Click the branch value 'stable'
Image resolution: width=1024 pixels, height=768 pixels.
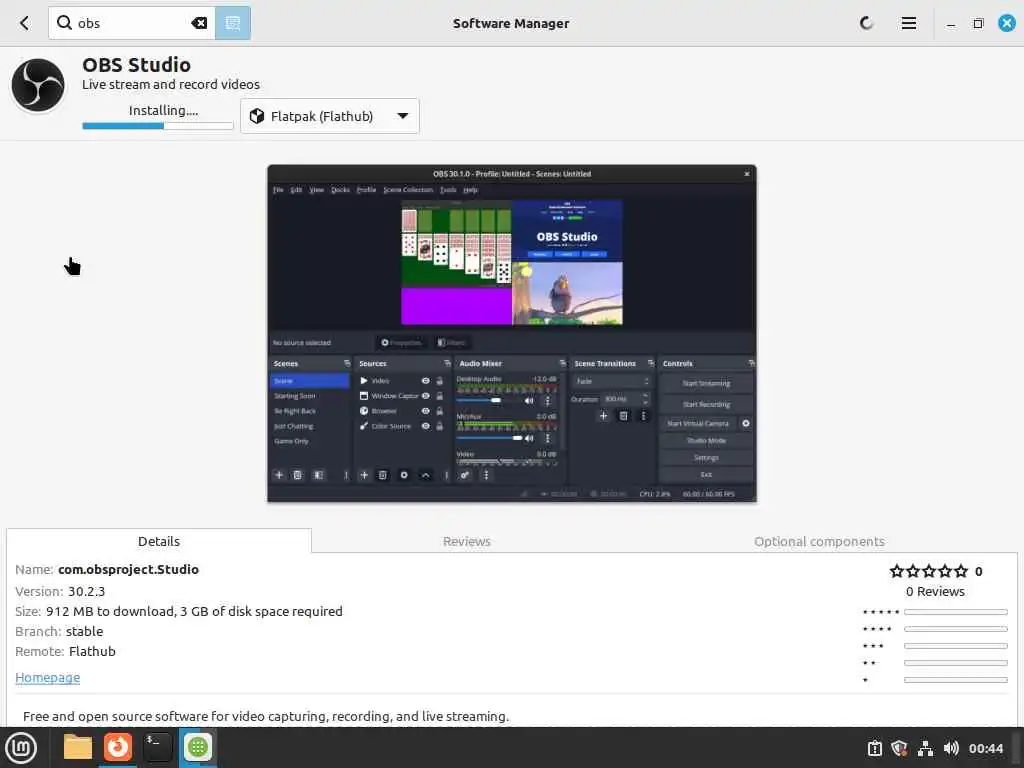pos(84,632)
